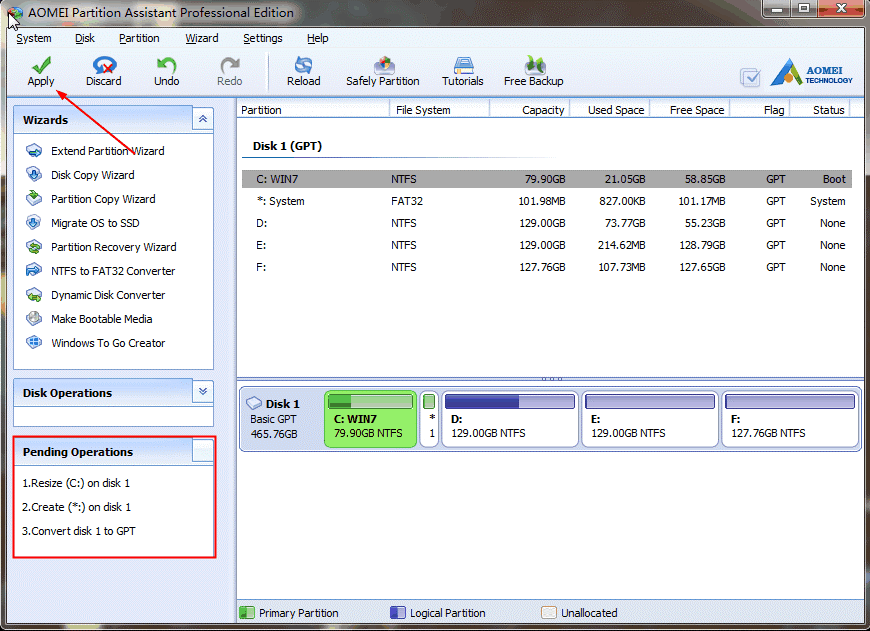Click the Logical Partition blue legend swatch
Viewport: 870px width, 631px height.
coord(398,612)
